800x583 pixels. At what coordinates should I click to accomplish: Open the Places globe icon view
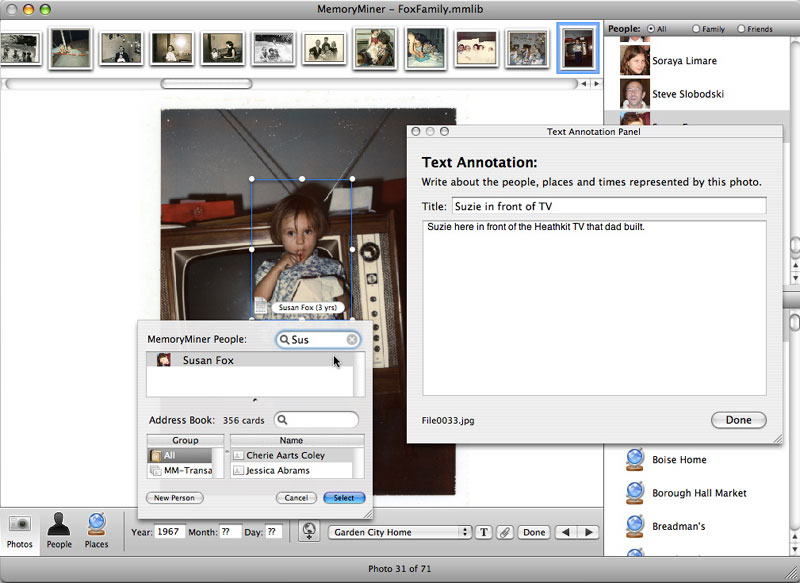point(96,530)
